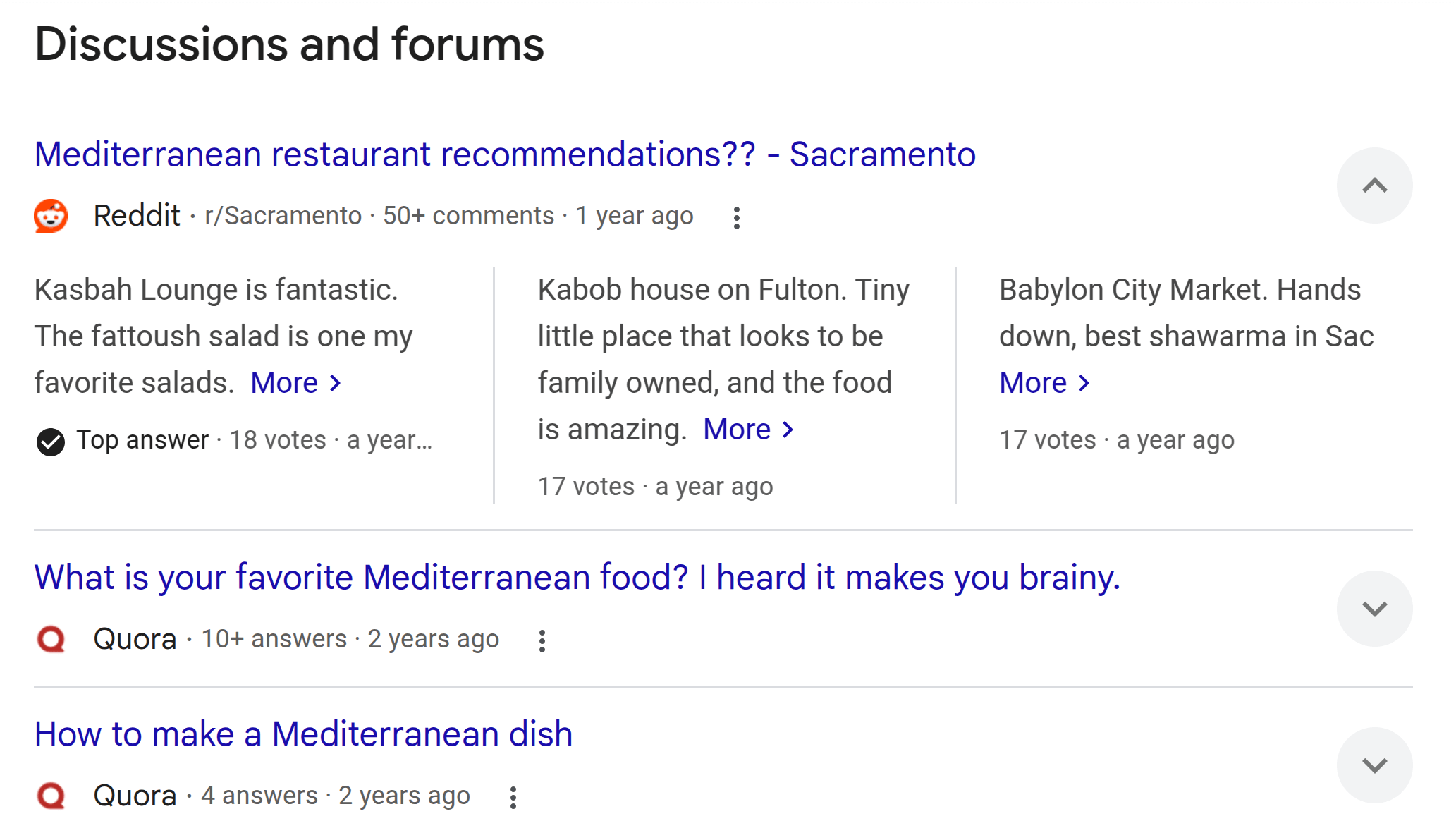The image size is (1456, 833).
Task: Open the three-dot menu under Mediterranean dish thread
Action: coord(513,796)
